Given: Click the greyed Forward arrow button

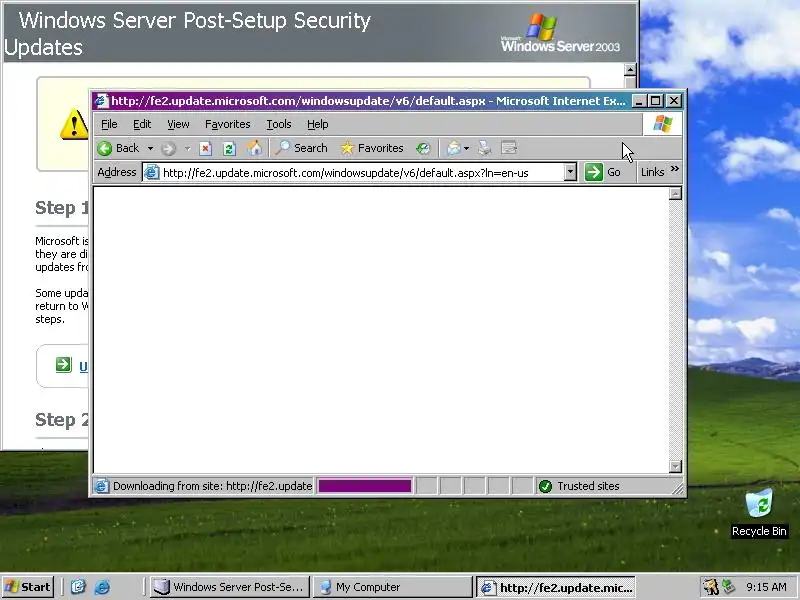Looking at the screenshot, I should click(x=168, y=148).
